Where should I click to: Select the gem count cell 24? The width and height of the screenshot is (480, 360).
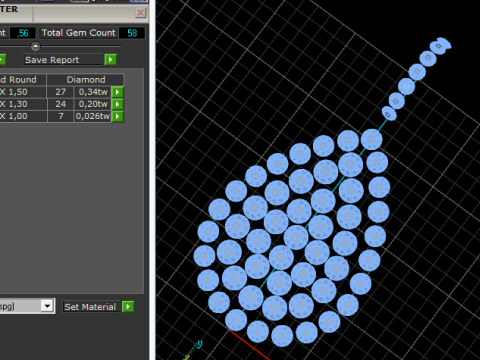click(x=60, y=104)
